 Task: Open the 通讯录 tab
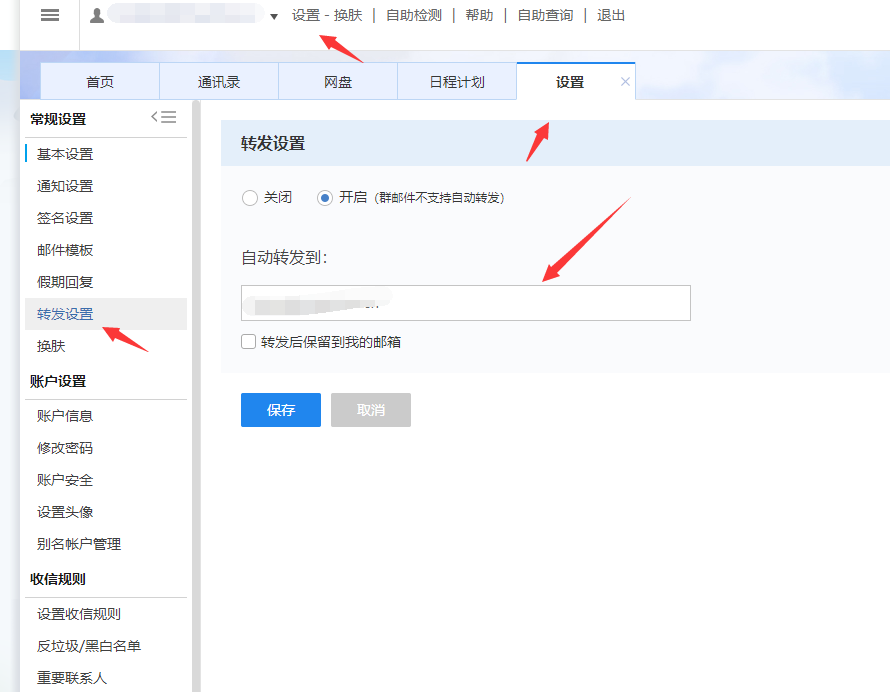(x=219, y=82)
